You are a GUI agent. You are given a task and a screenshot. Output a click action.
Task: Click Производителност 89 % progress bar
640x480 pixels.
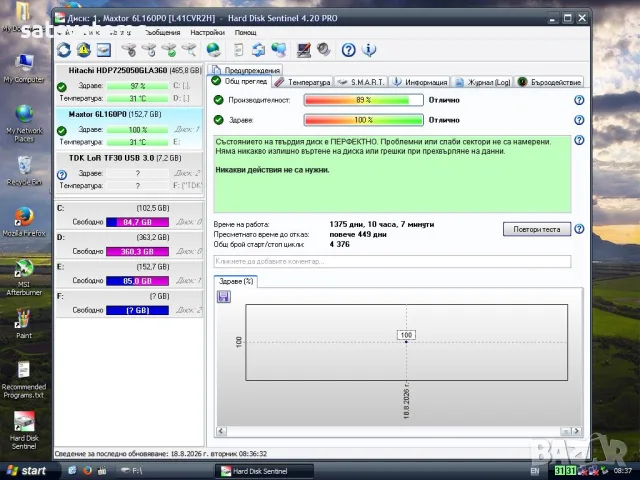pos(364,100)
